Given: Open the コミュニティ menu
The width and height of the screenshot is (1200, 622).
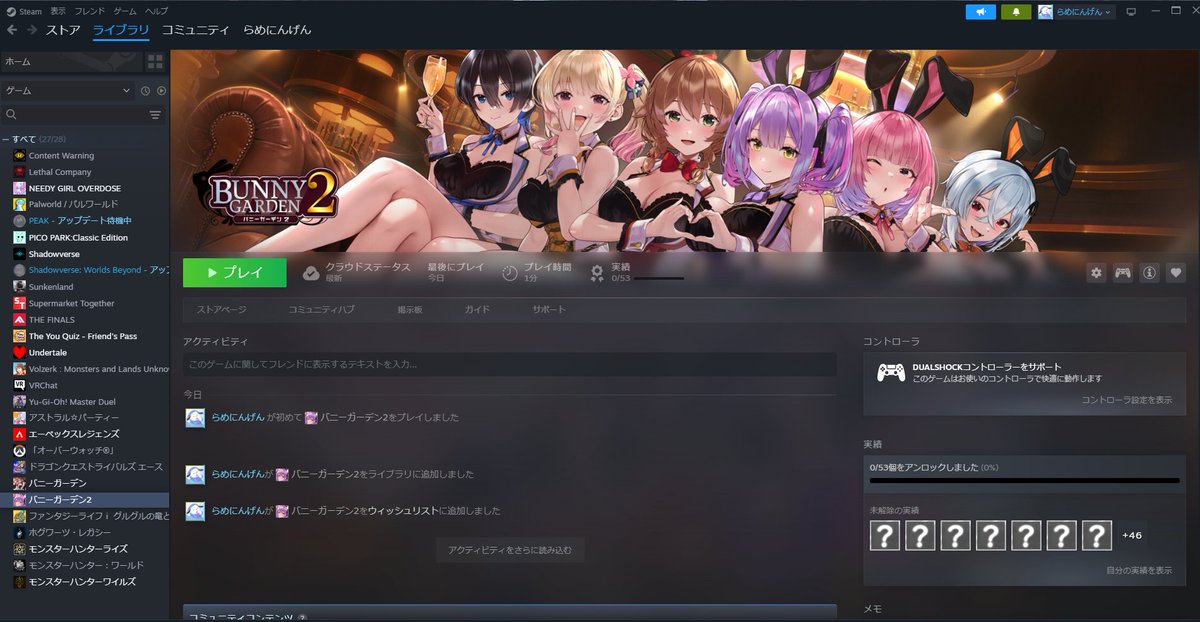Looking at the screenshot, I should pos(195,30).
